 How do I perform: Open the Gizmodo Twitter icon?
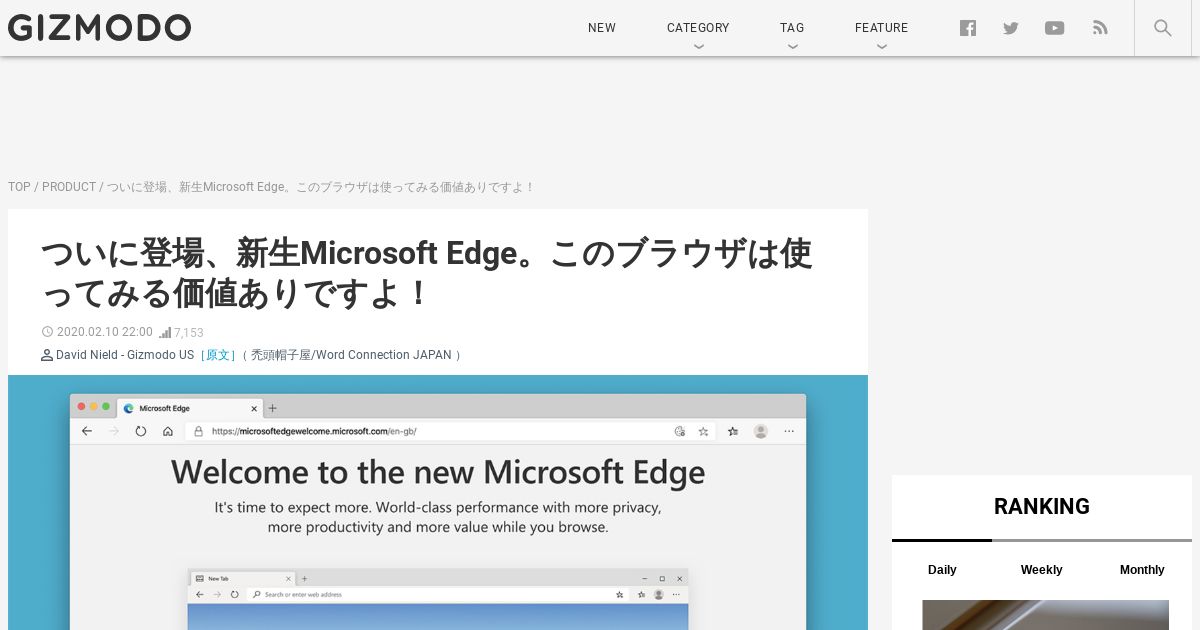1011,28
